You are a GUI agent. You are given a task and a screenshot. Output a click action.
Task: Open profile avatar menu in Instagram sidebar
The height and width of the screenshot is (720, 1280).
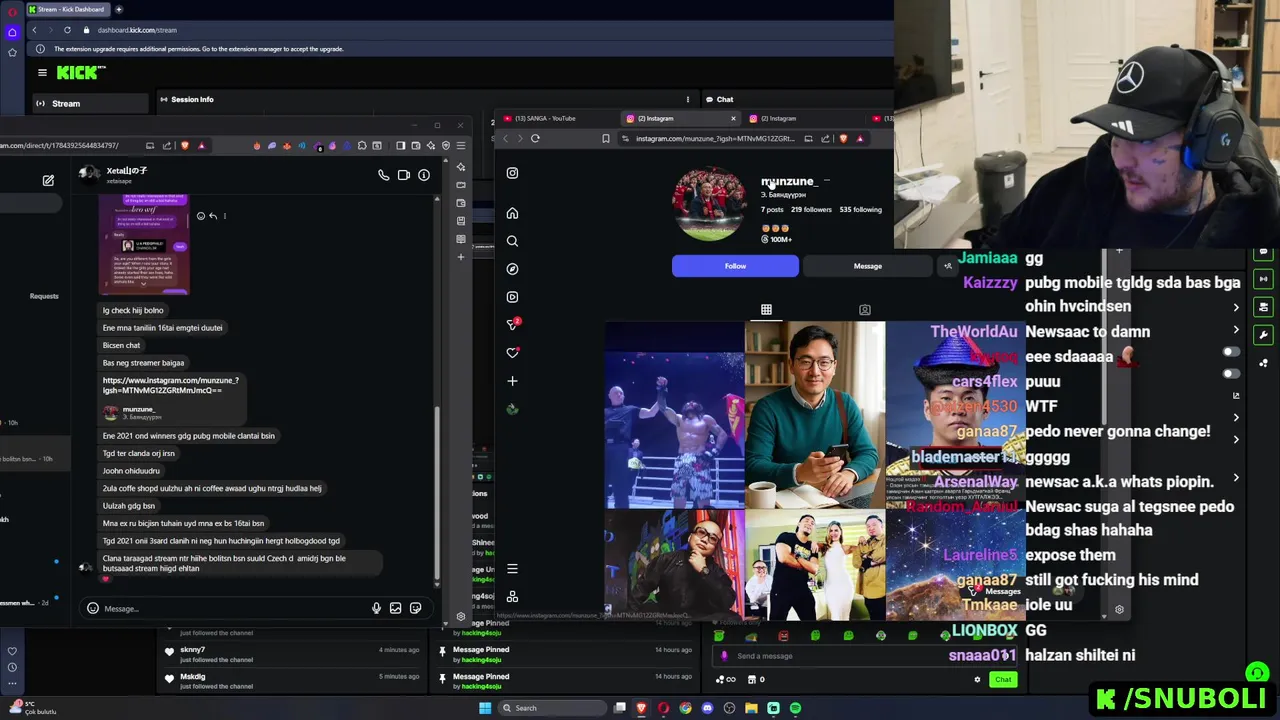[x=512, y=408]
